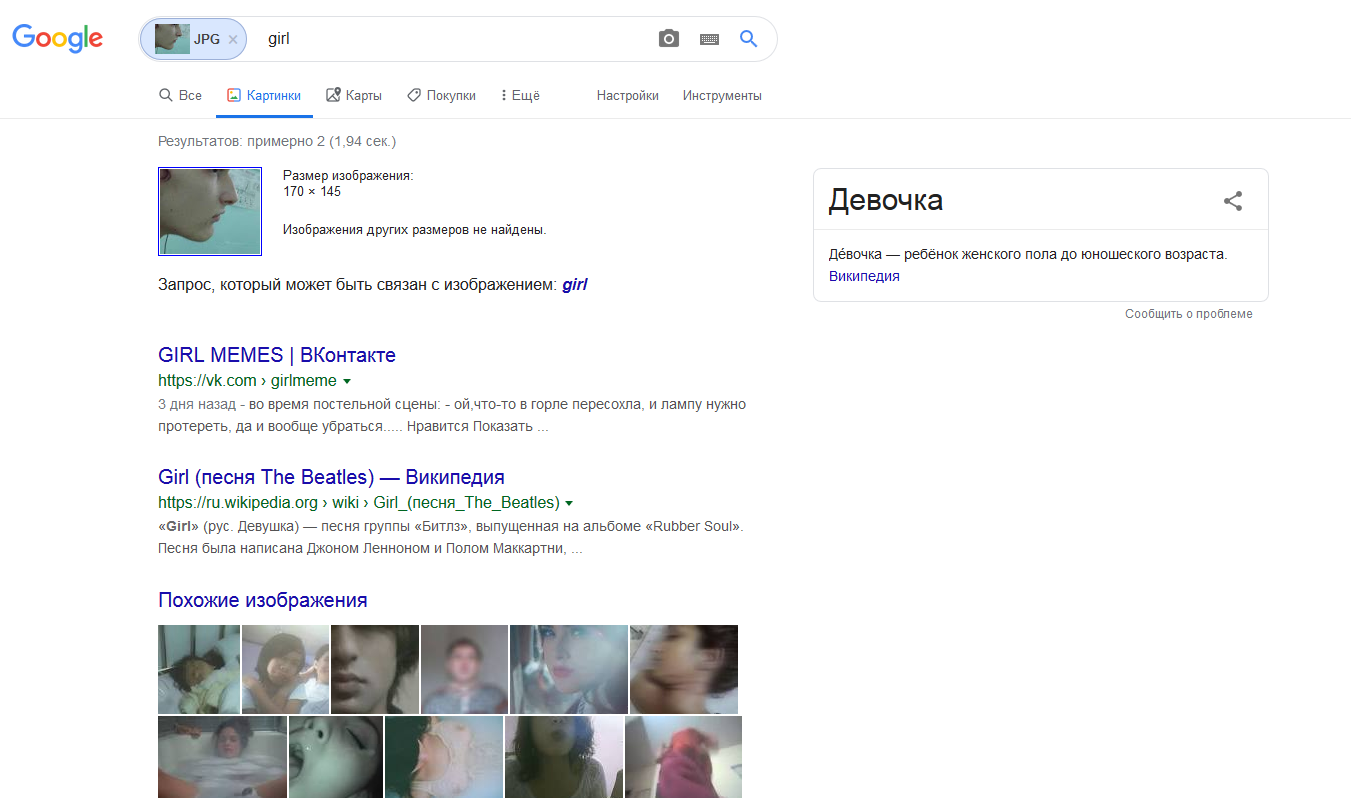The image size is (1351, 798).
Task: Open Настройки menu
Action: pyautogui.click(x=628, y=96)
